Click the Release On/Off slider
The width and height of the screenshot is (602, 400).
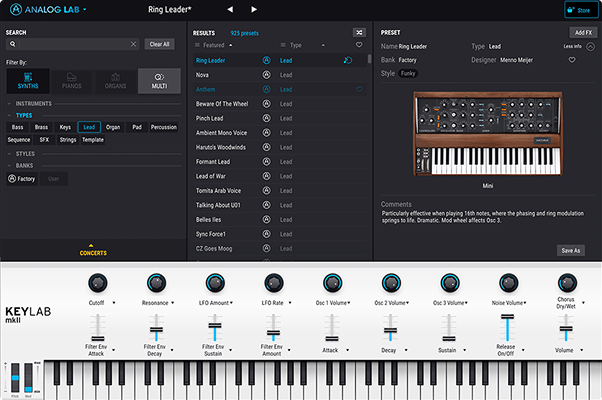click(x=507, y=327)
